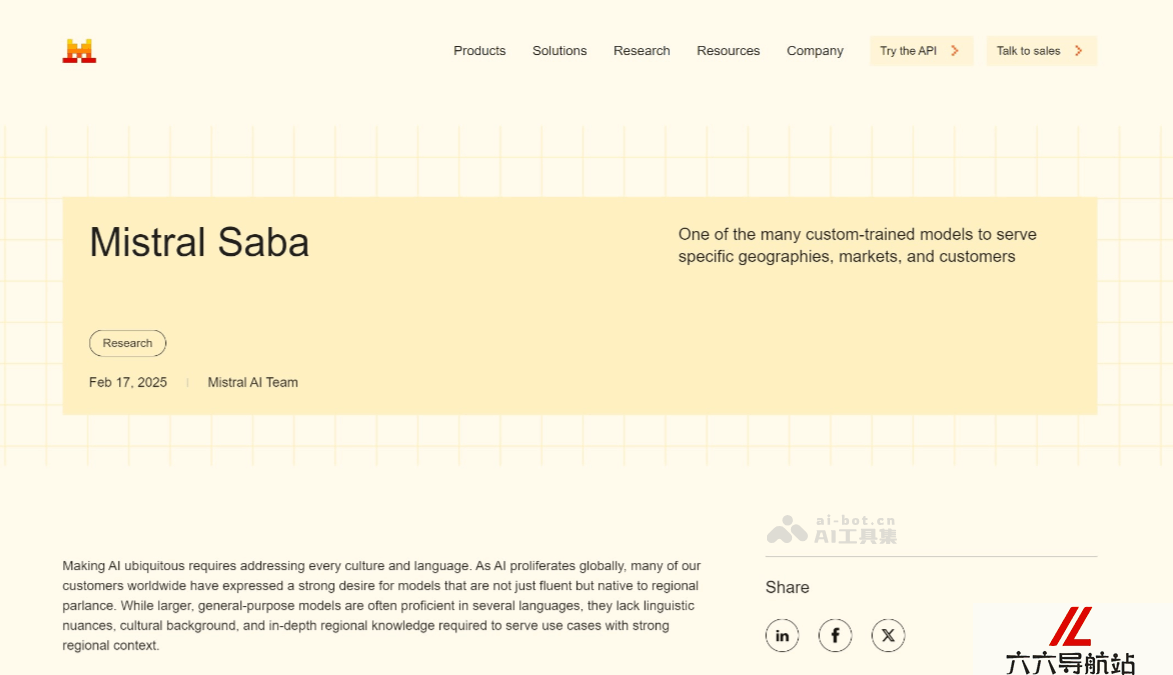Click the Mistral AI logo

point(79,51)
